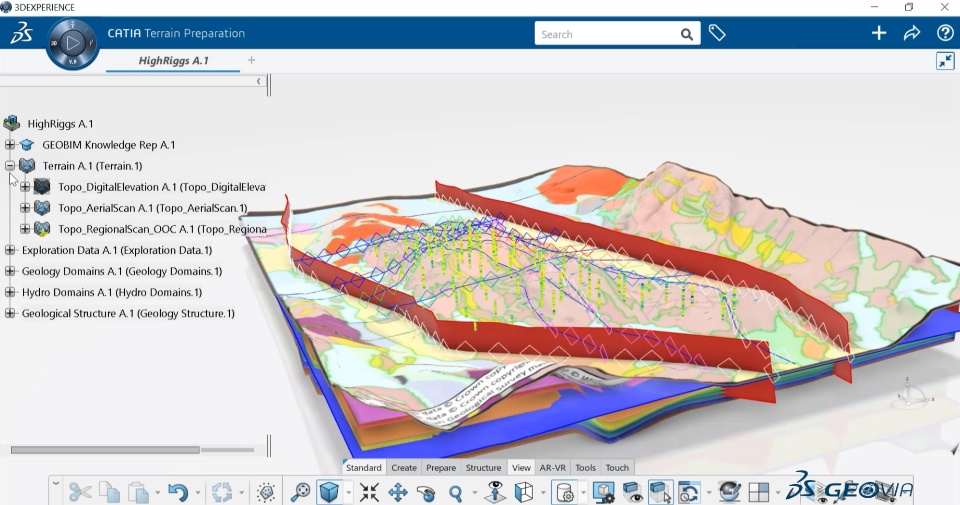Click the collapse view arrows icon
This screenshot has width=960, height=505.
click(945, 61)
